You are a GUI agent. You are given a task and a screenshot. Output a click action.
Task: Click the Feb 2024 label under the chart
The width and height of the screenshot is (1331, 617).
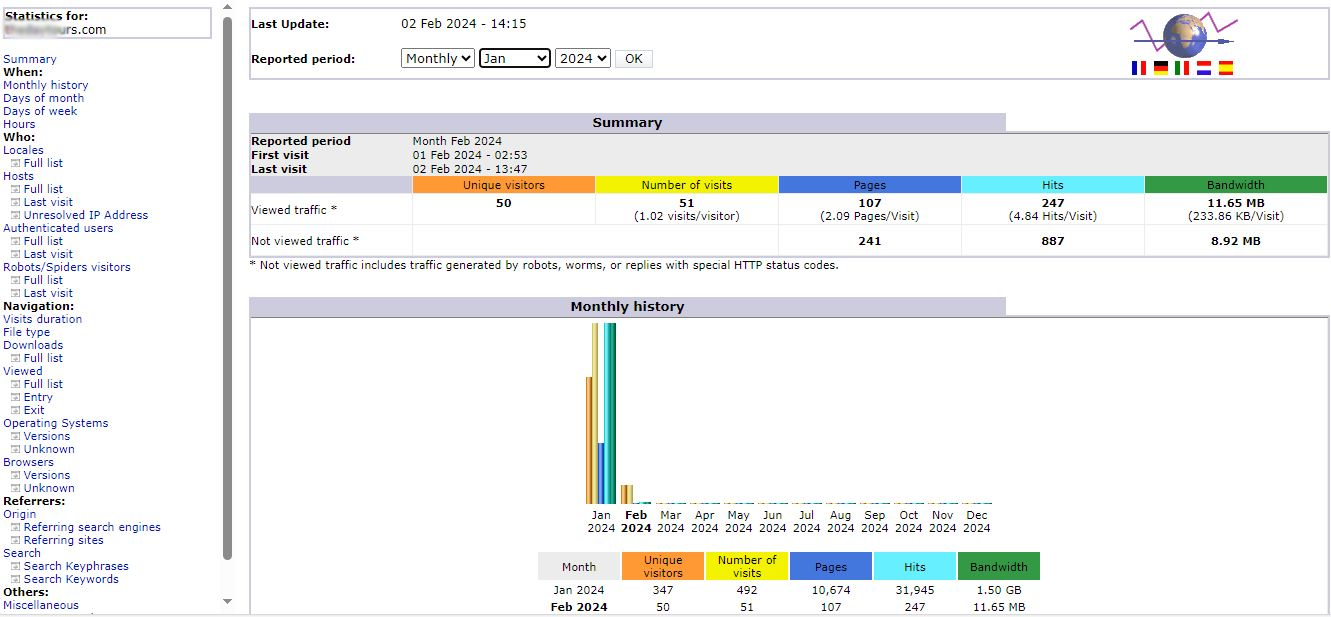[x=636, y=522]
